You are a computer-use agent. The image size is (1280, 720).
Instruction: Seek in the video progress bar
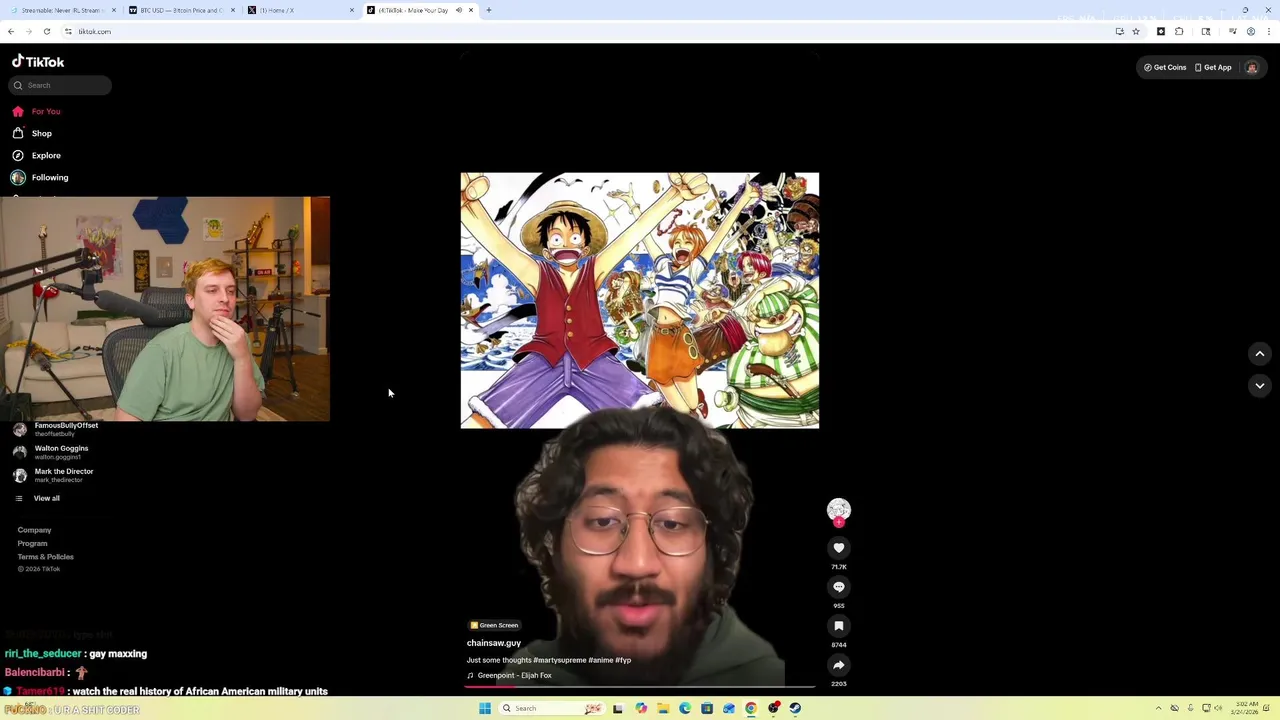click(639, 687)
